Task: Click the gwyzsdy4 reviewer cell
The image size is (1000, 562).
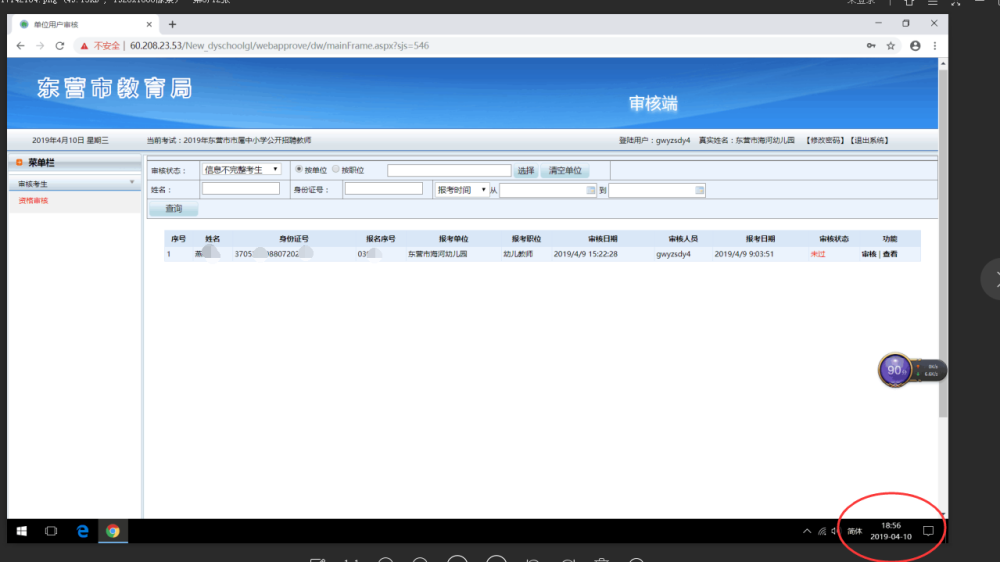Action: tap(673, 254)
